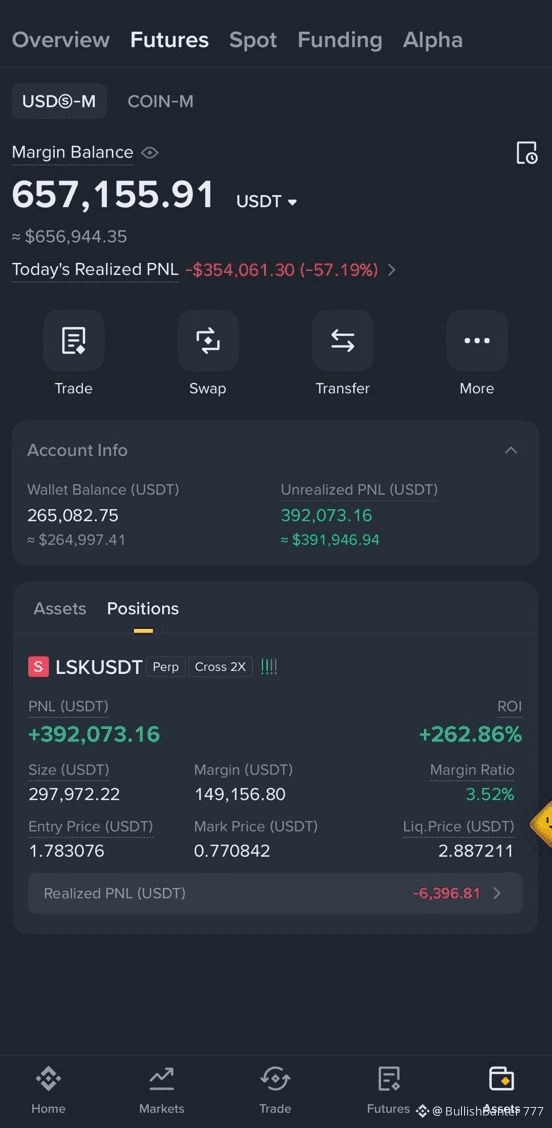Screen dimensions: 552x1128
Task: Switch to the Spot tab
Action: [253, 40]
